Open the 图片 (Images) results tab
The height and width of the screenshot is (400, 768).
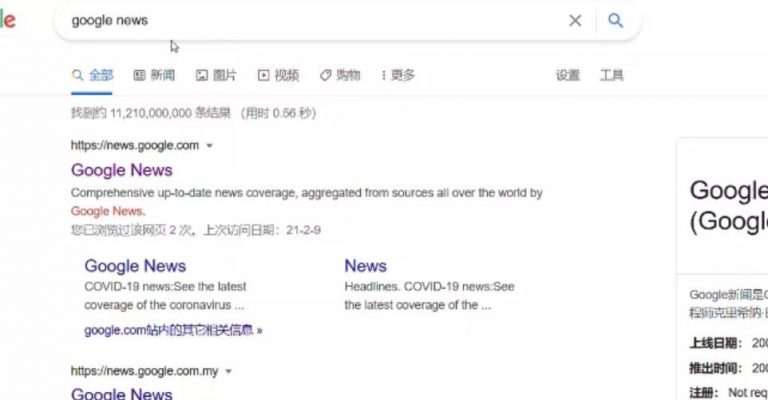216,75
